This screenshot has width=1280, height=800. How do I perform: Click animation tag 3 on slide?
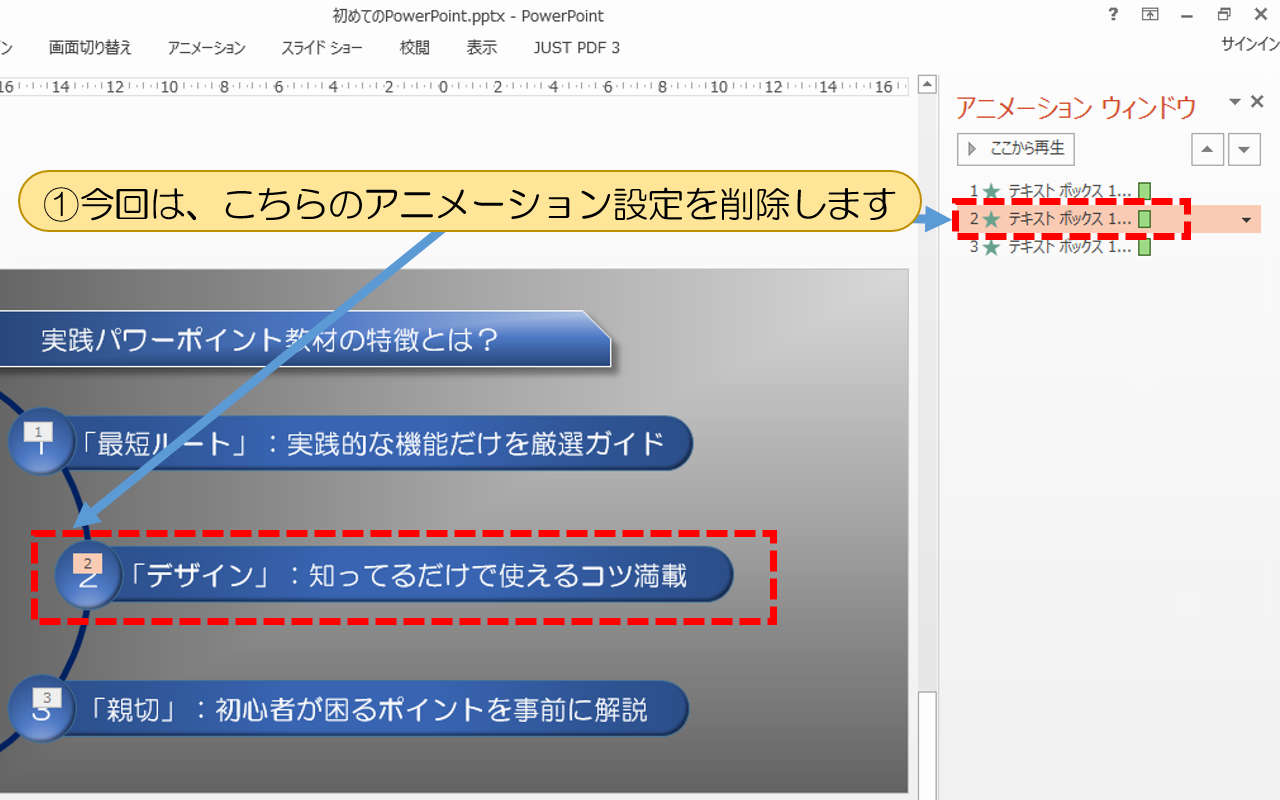click(46, 697)
